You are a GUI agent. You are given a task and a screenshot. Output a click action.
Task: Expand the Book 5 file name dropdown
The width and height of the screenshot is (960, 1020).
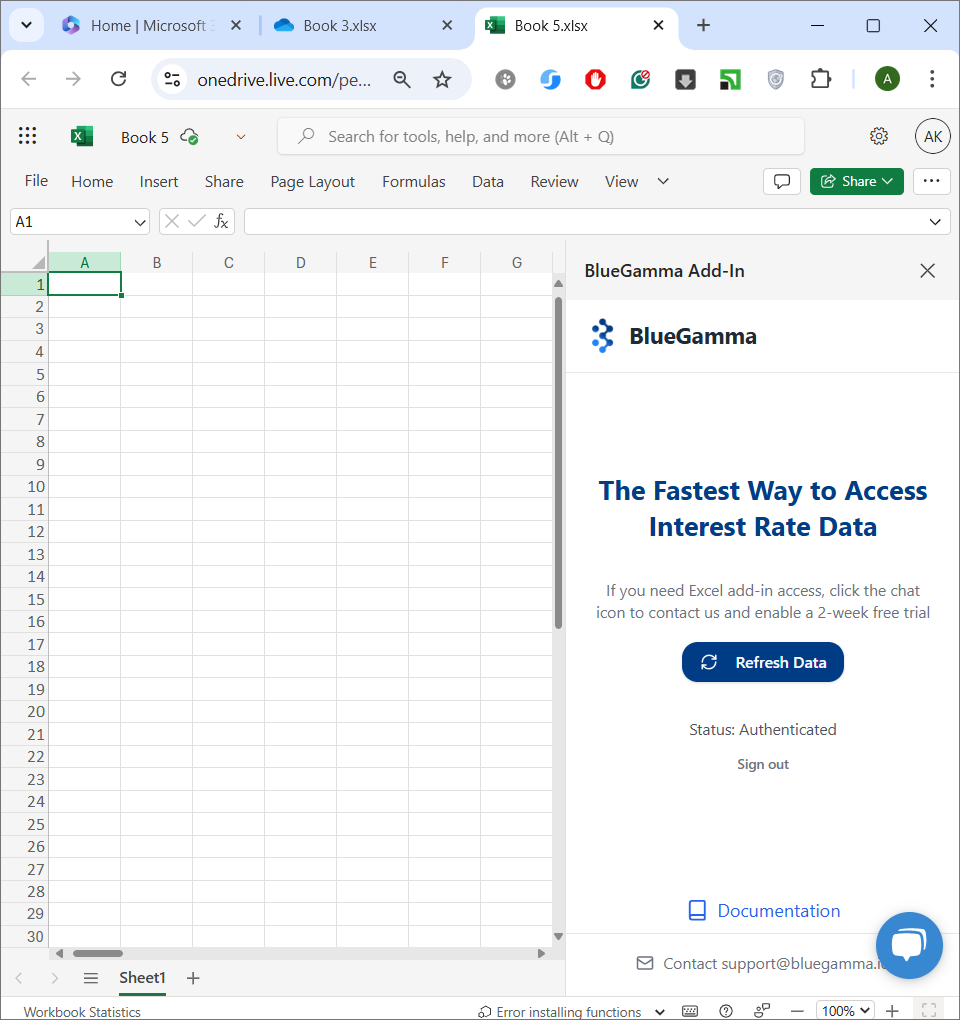tap(240, 137)
